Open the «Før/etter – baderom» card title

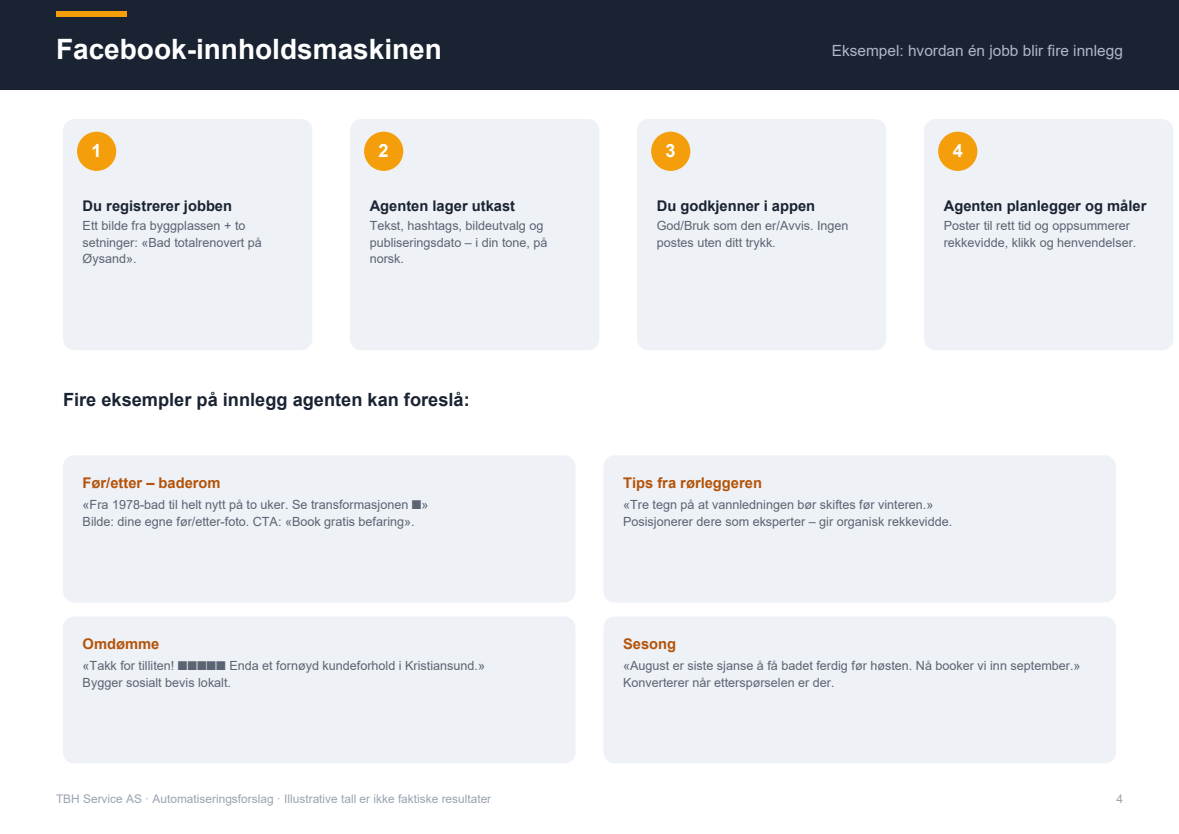(x=151, y=483)
